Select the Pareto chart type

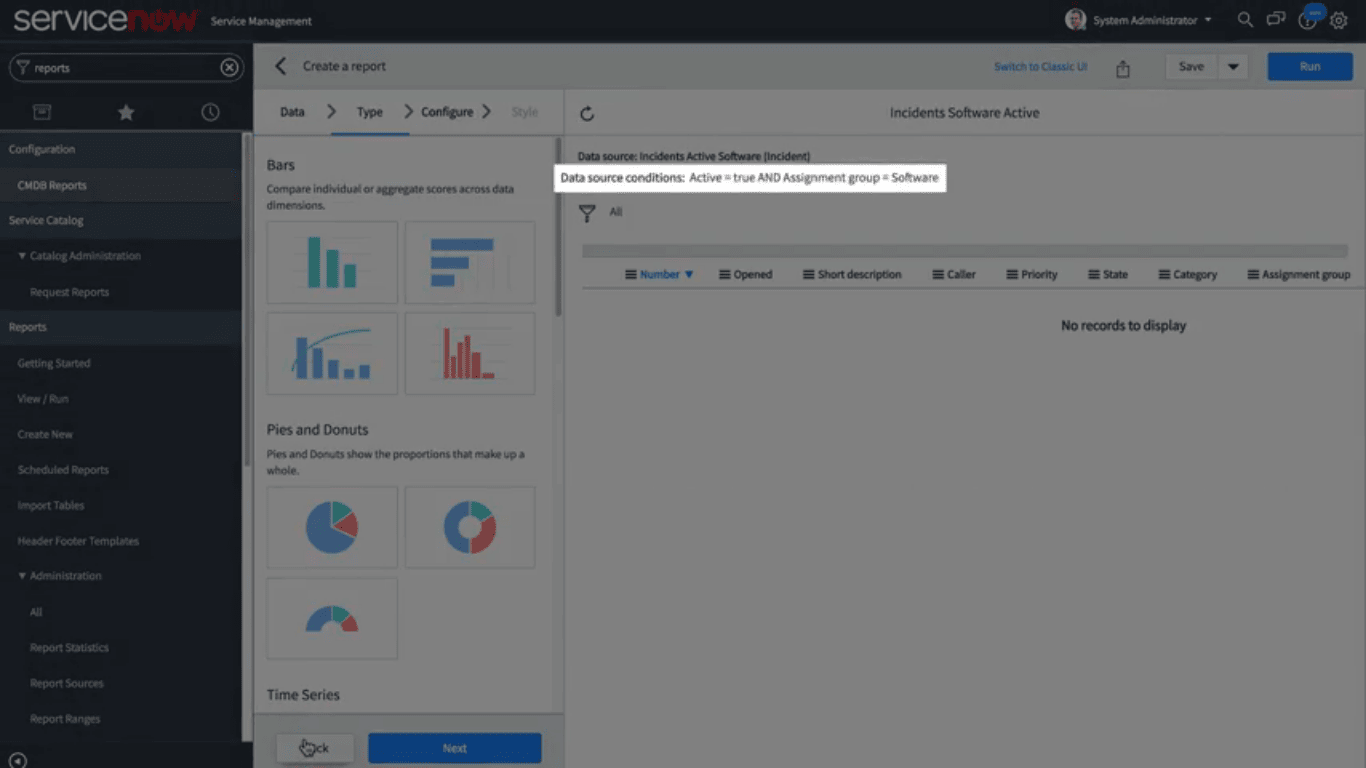[x=332, y=354]
